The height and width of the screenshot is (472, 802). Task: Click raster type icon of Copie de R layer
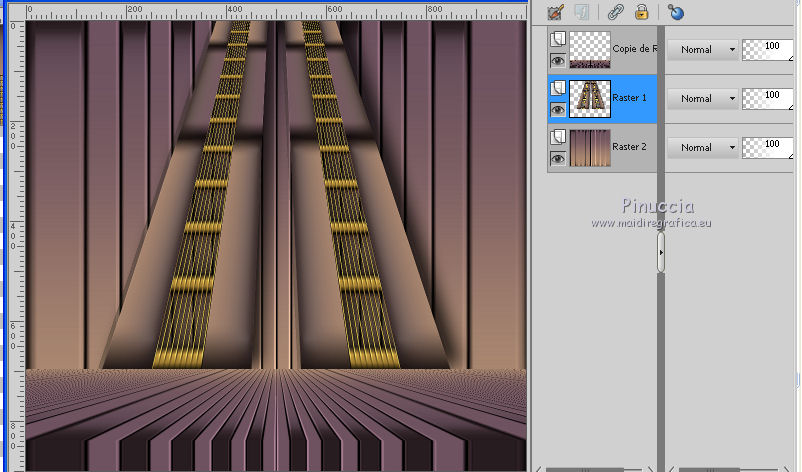click(x=558, y=39)
